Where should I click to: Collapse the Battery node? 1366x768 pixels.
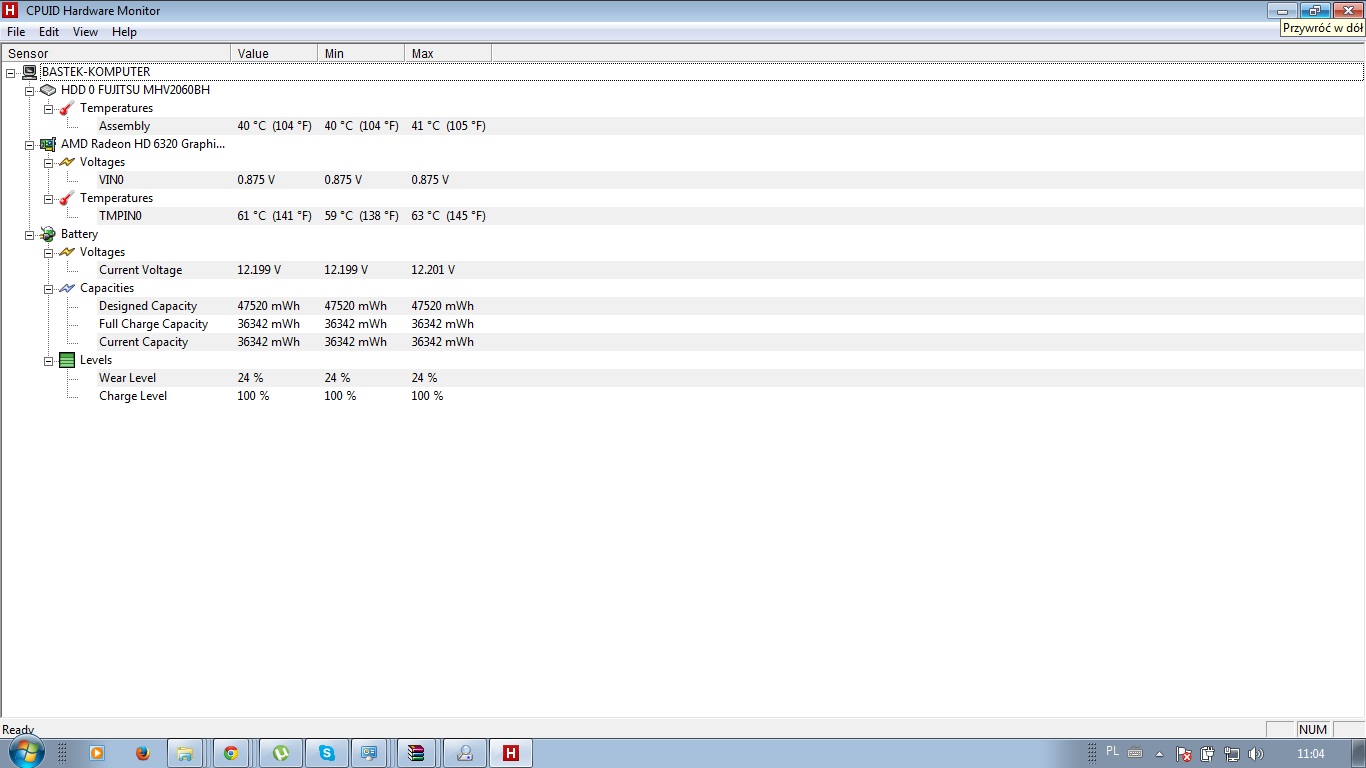(30, 234)
